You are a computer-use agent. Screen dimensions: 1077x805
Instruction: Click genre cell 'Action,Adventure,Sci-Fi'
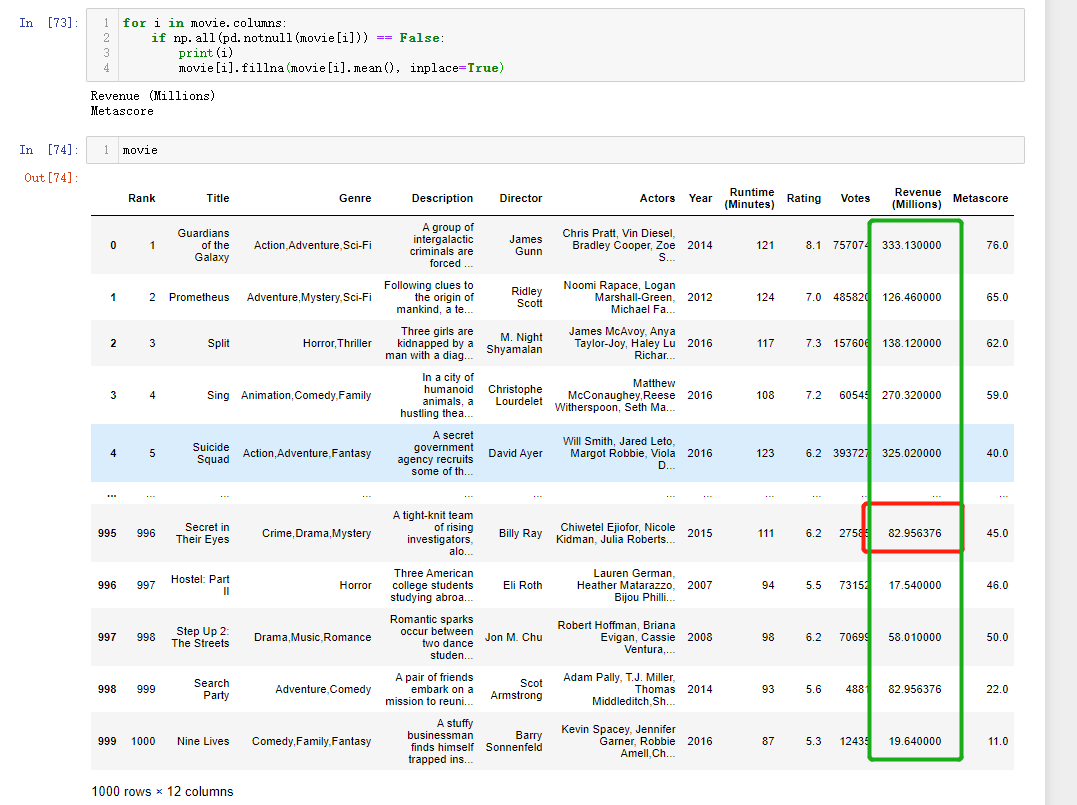[x=313, y=245]
